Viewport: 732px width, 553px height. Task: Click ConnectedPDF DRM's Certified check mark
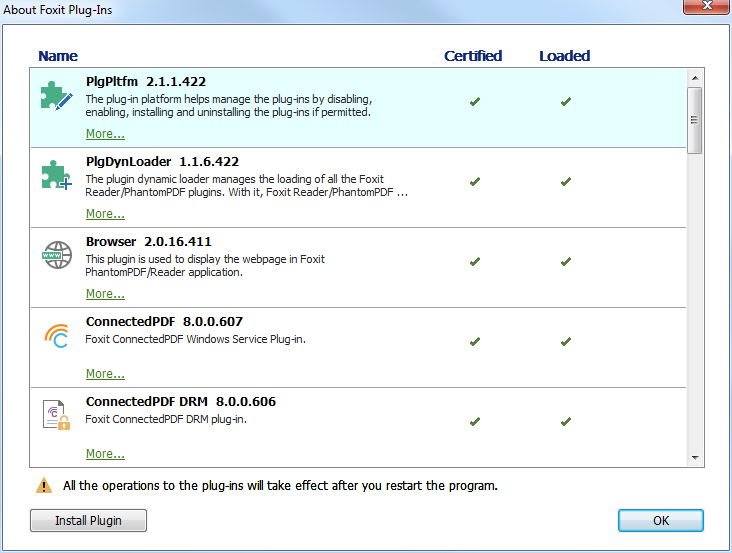point(475,421)
